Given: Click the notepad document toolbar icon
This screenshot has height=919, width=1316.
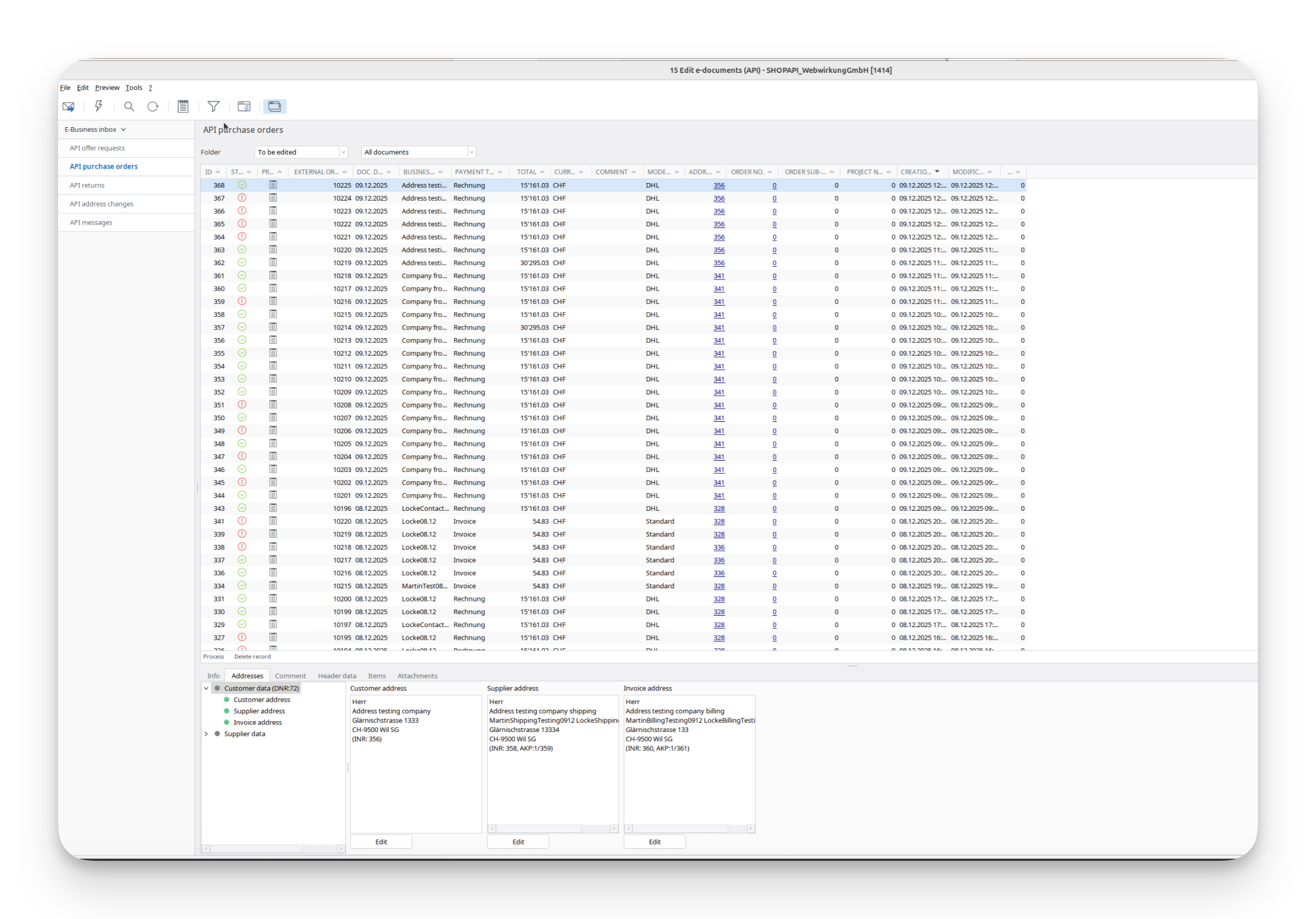Looking at the screenshot, I should tap(183, 107).
